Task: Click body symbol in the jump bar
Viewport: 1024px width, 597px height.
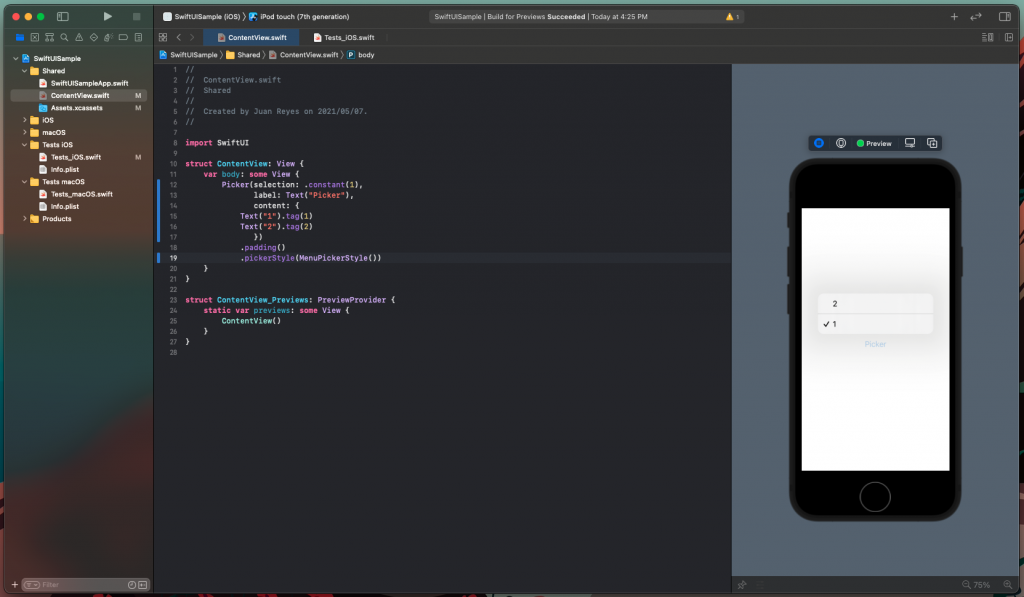Action: click(360, 55)
